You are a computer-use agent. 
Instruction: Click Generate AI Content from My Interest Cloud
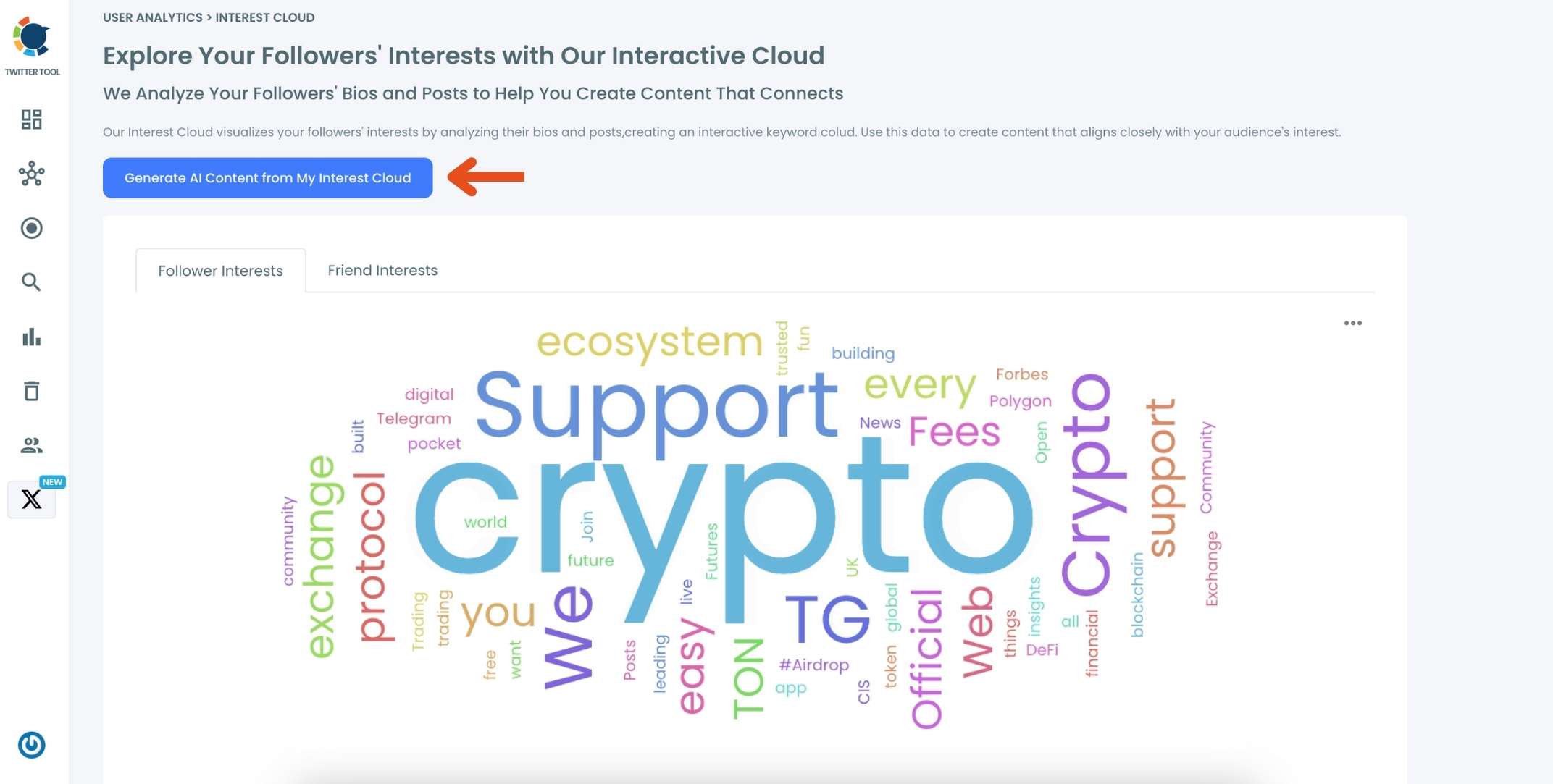pyautogui.click(x=267, y=177)
